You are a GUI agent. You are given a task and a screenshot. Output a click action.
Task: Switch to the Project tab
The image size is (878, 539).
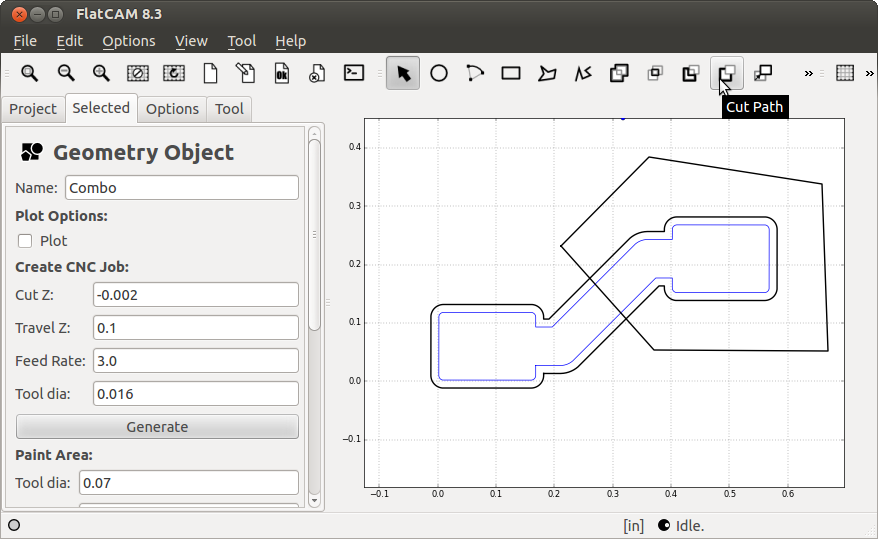[33, 109]
